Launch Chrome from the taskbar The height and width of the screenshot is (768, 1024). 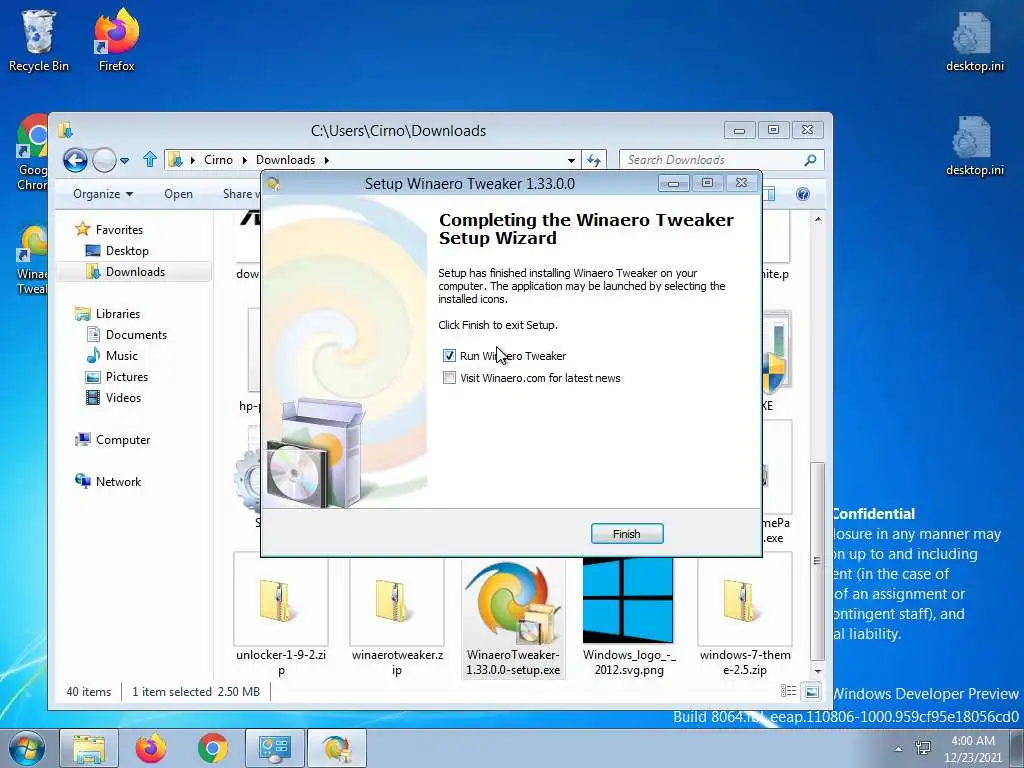(x=213, y=748)
